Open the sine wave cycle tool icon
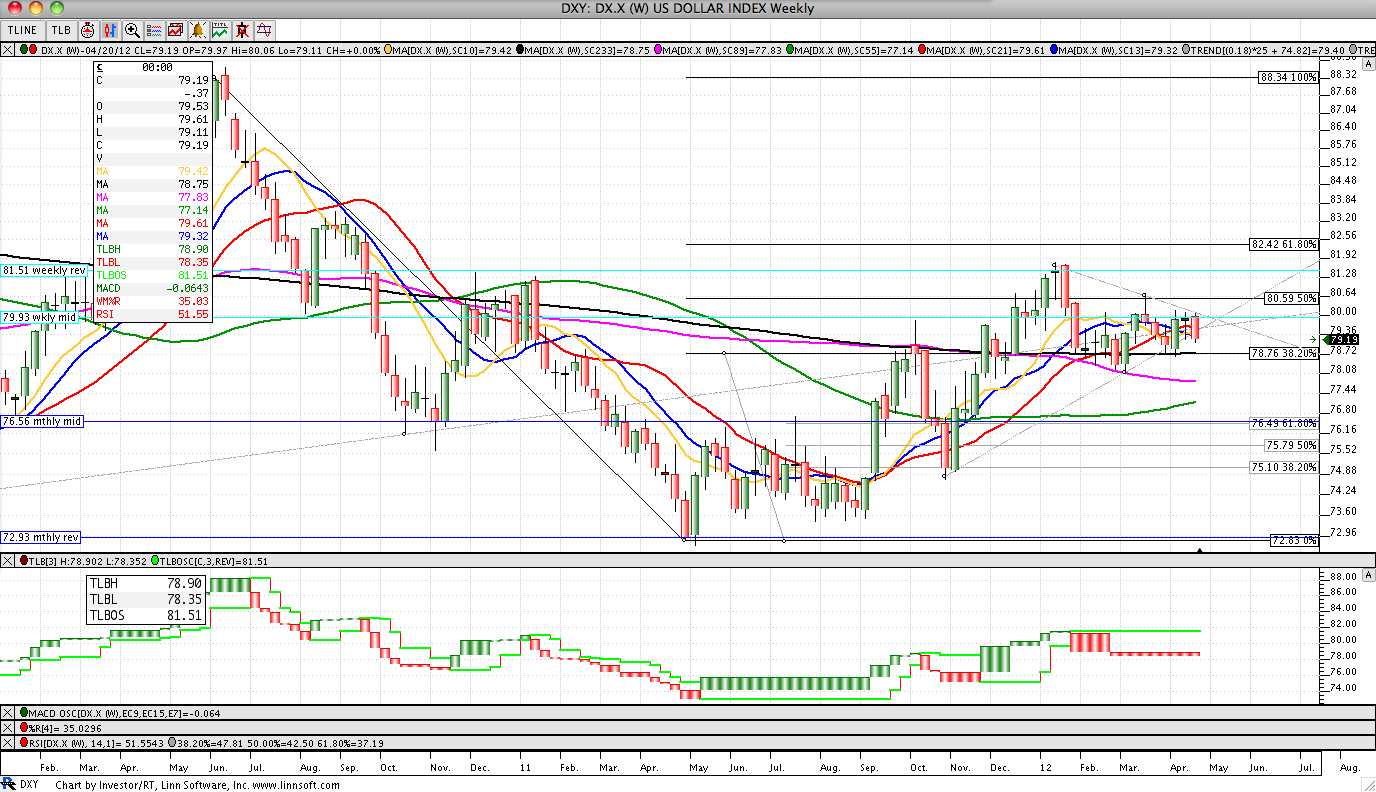This screenshot has width=1376, height=792. tap(264, 31)
